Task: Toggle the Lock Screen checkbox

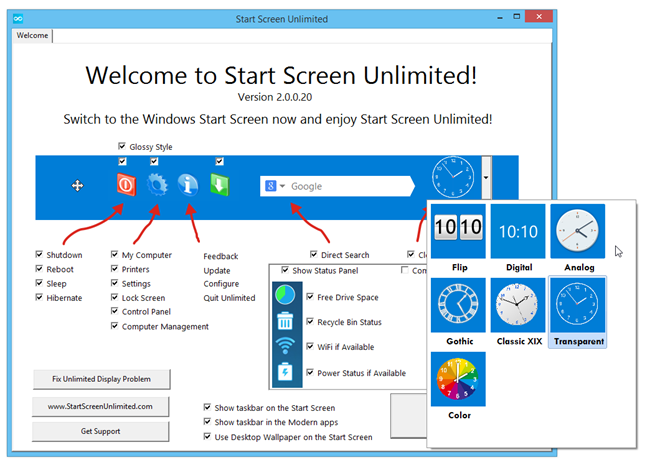Action: pos(114,297)
